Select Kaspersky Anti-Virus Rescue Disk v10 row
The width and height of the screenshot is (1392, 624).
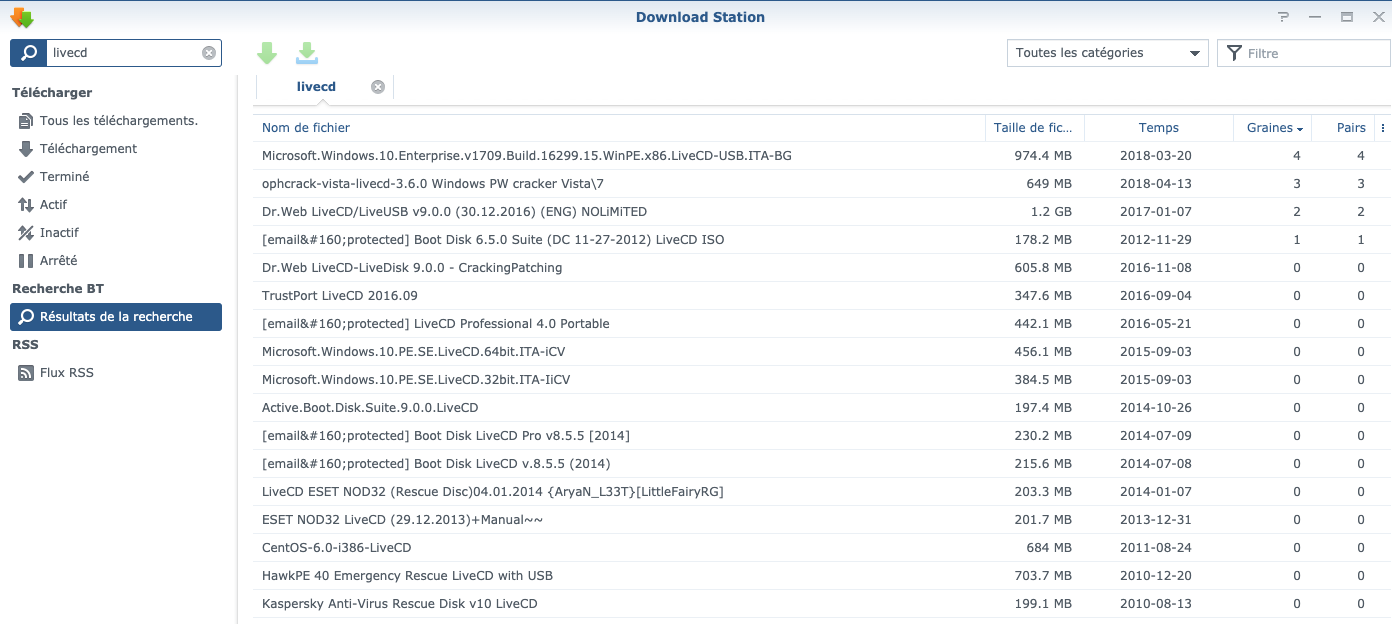[822, 604]
